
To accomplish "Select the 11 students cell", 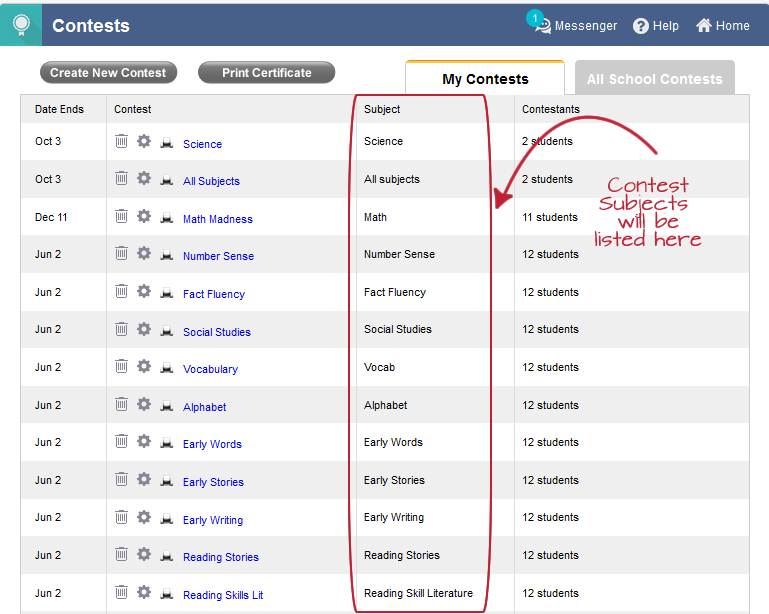I will (x=550, y=217).
